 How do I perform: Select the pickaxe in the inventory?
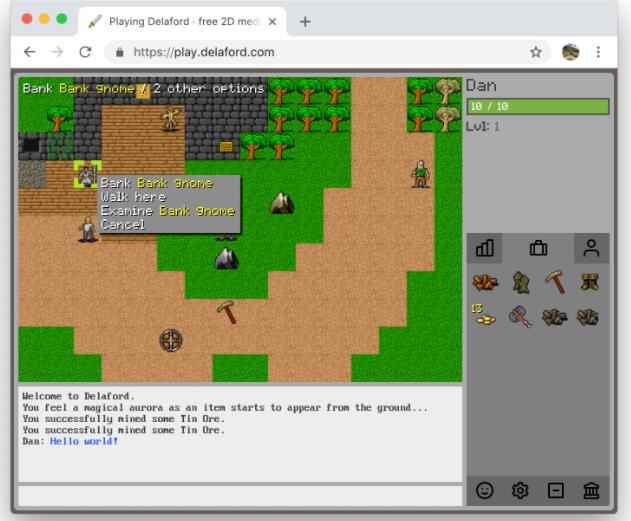tap(555, 283)
